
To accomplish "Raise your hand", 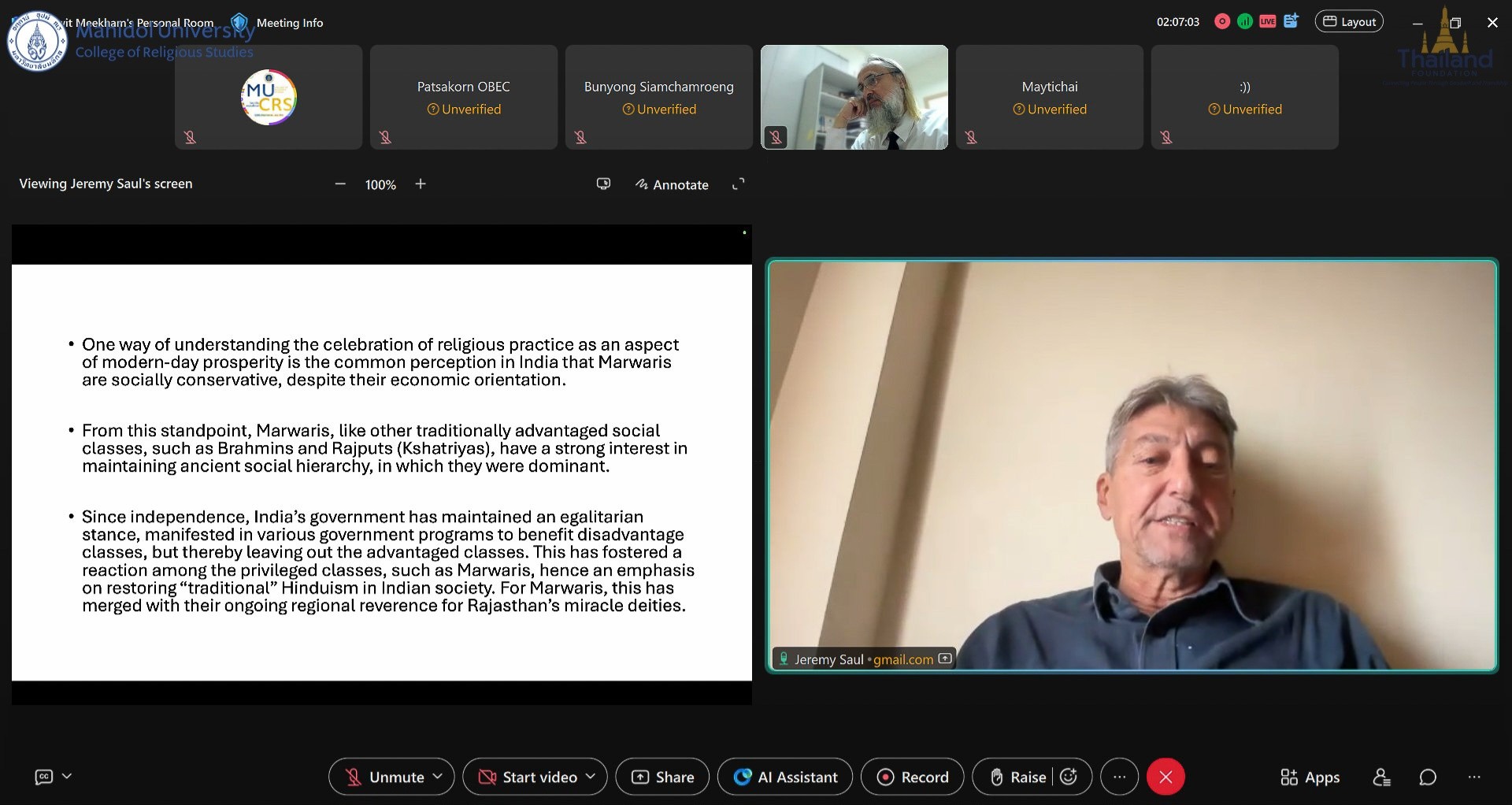I will [x=1017, y=777].
